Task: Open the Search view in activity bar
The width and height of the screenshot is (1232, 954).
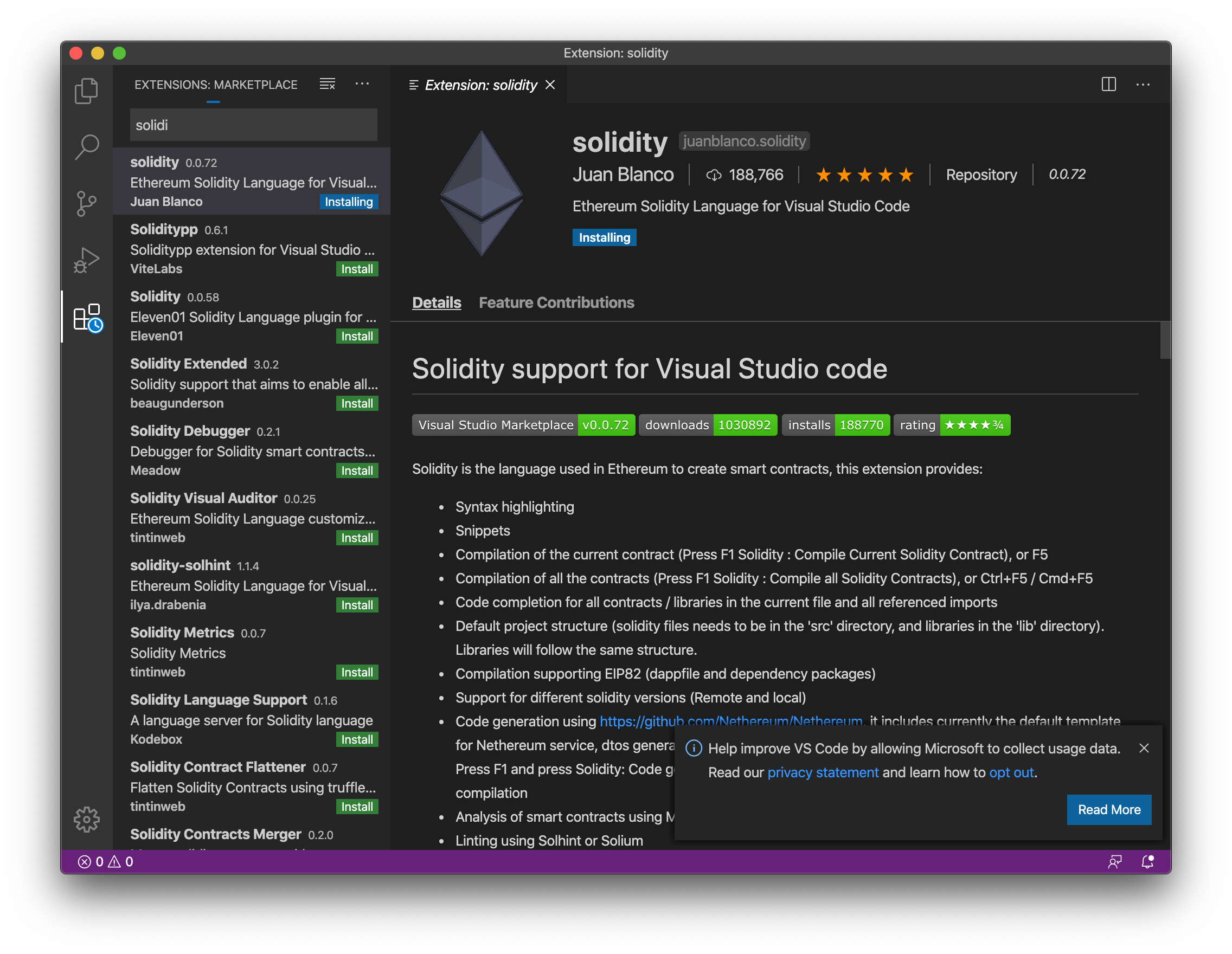Action: click(86, 147)
